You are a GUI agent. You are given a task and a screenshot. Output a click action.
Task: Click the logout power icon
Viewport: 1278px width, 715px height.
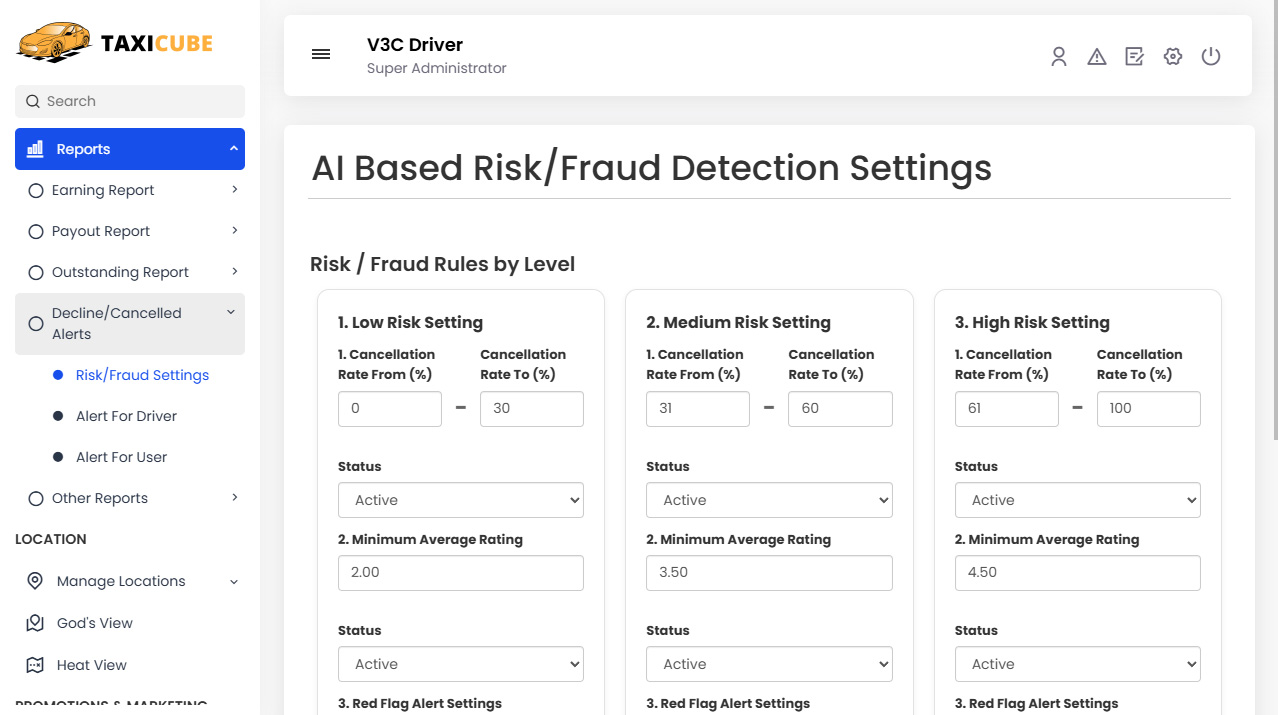[1210, 56]
